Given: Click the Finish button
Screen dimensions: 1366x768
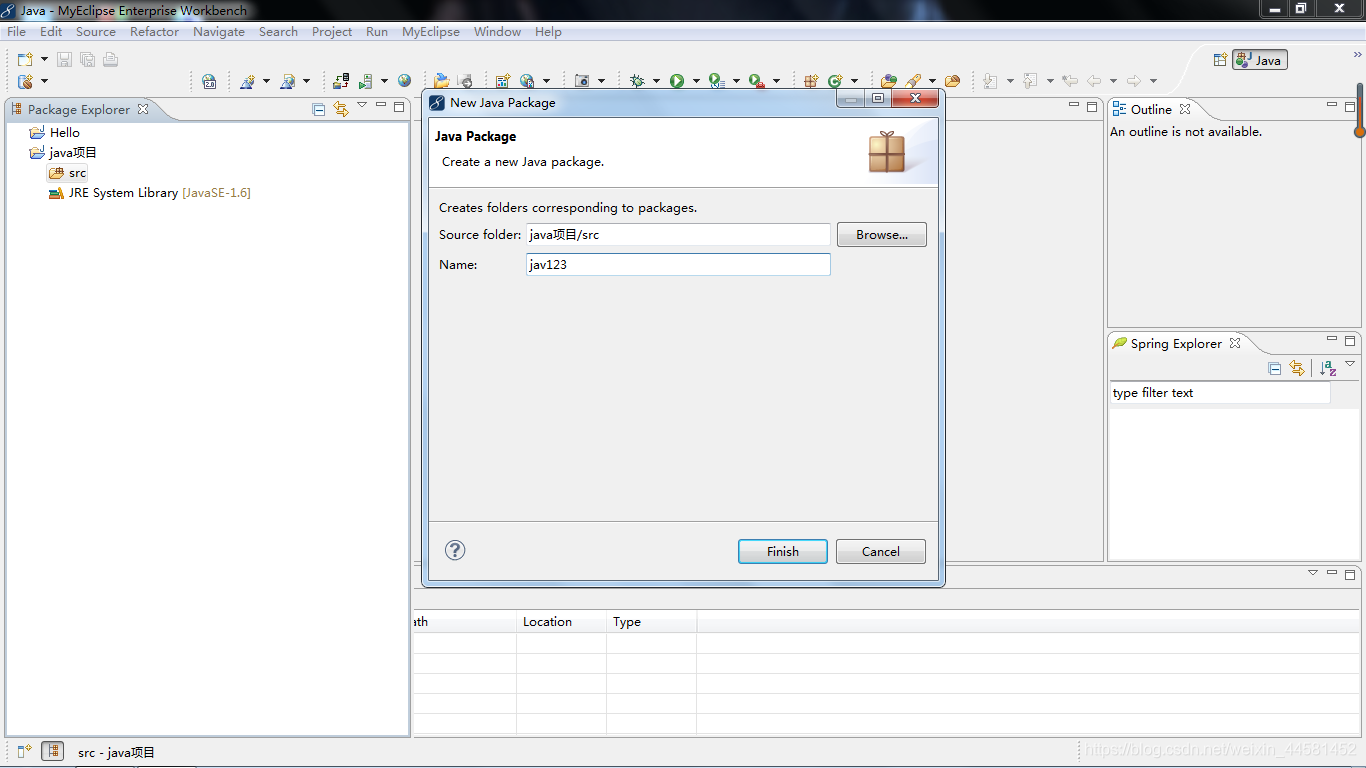Looking at the screenshot, I should pos(783,551).
